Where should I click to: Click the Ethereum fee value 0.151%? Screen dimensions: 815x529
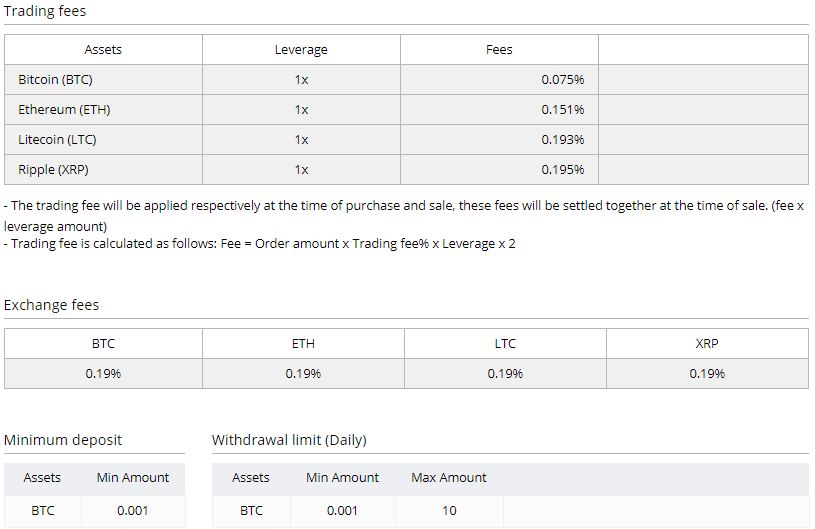(x=562, y=109)
